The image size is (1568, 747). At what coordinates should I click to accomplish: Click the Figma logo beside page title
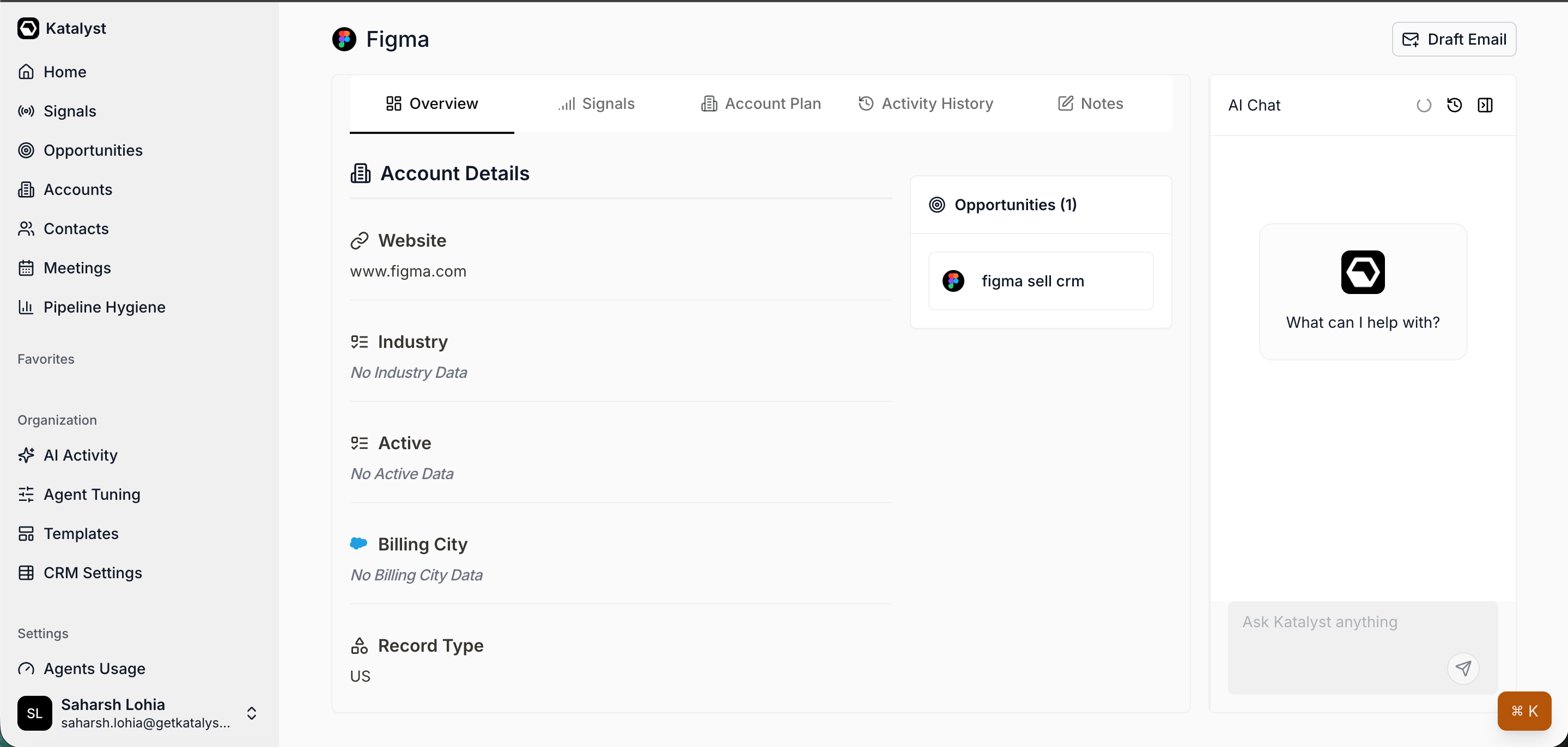[344, 39]
